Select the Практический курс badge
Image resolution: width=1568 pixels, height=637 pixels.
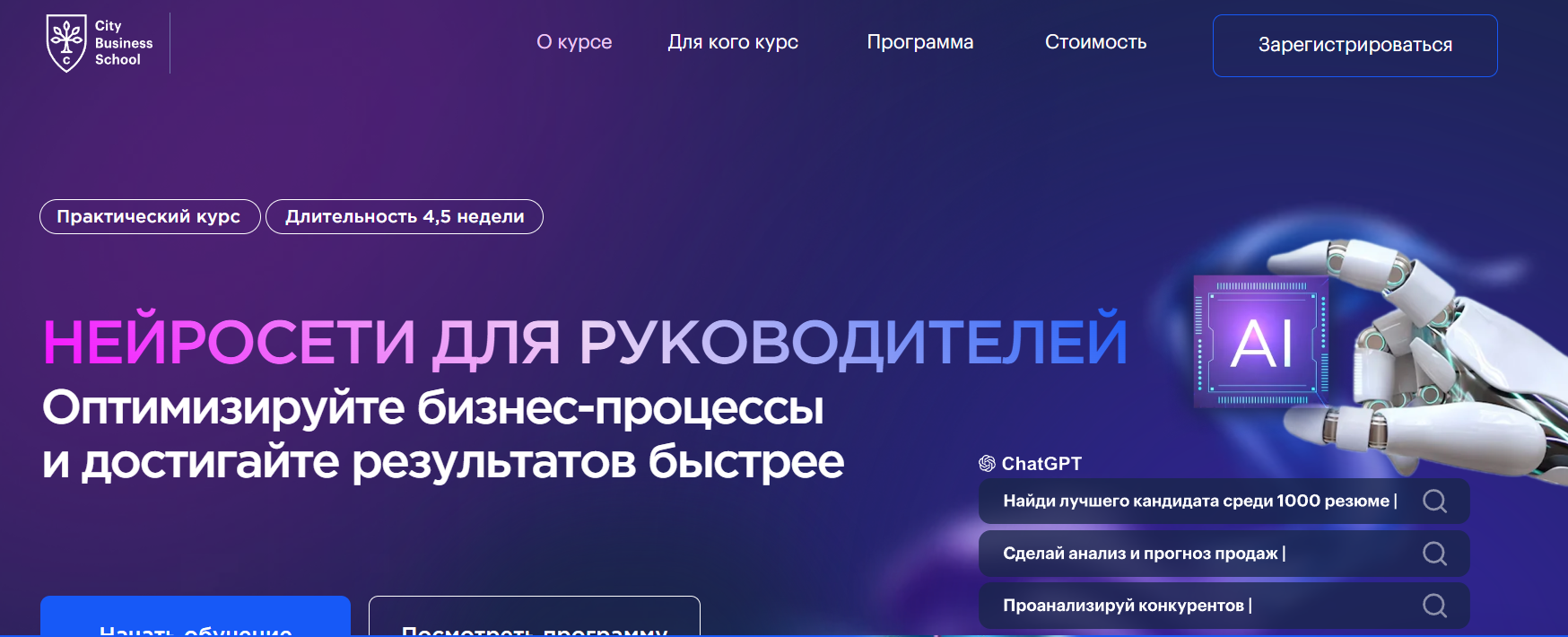150,216
